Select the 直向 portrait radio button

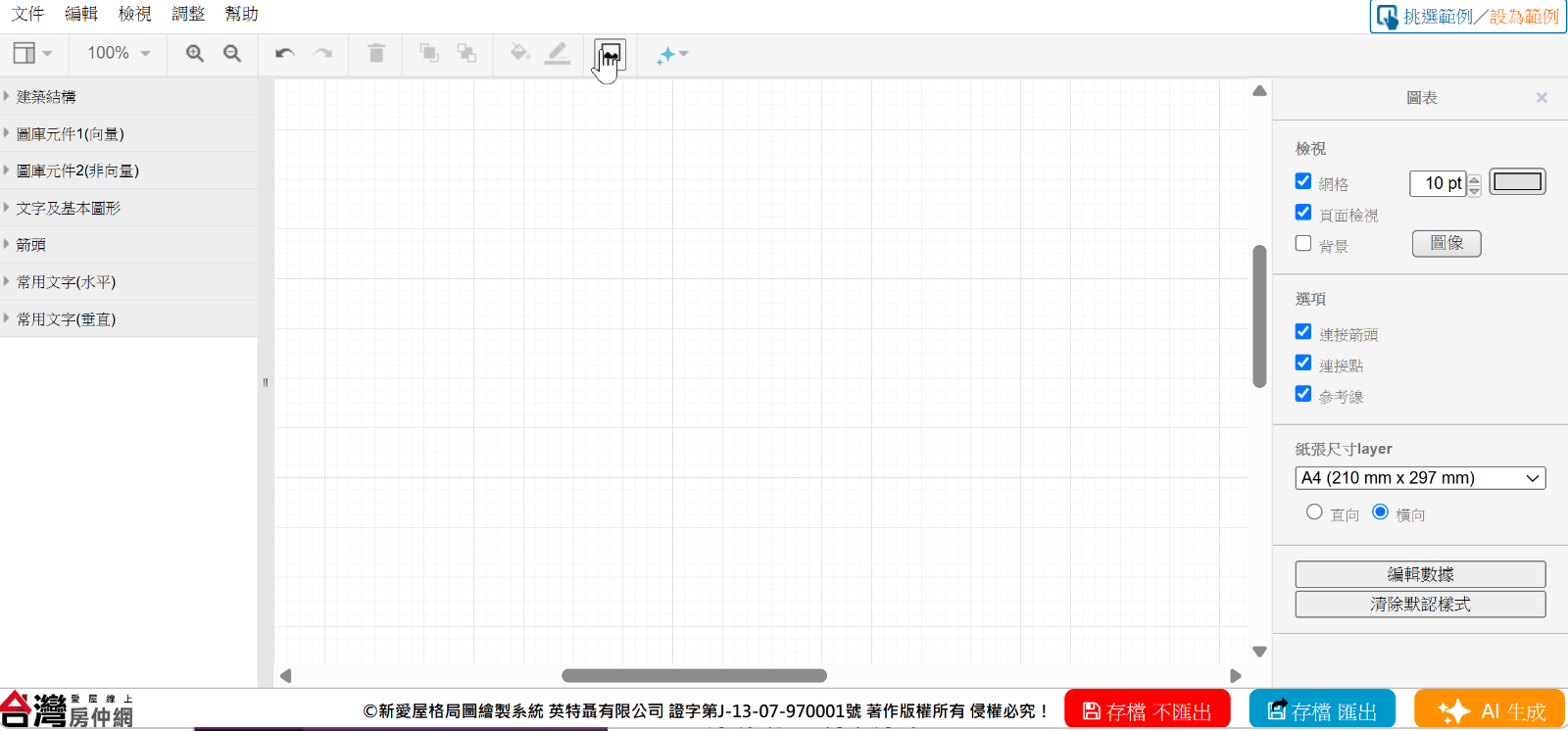tap(1314, 512)
